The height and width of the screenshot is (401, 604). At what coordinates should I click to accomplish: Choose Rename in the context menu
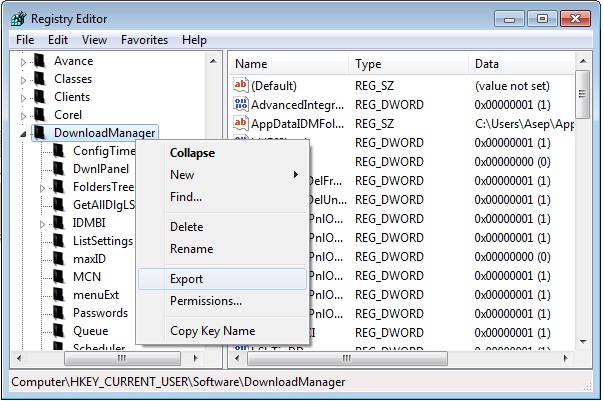223,248
